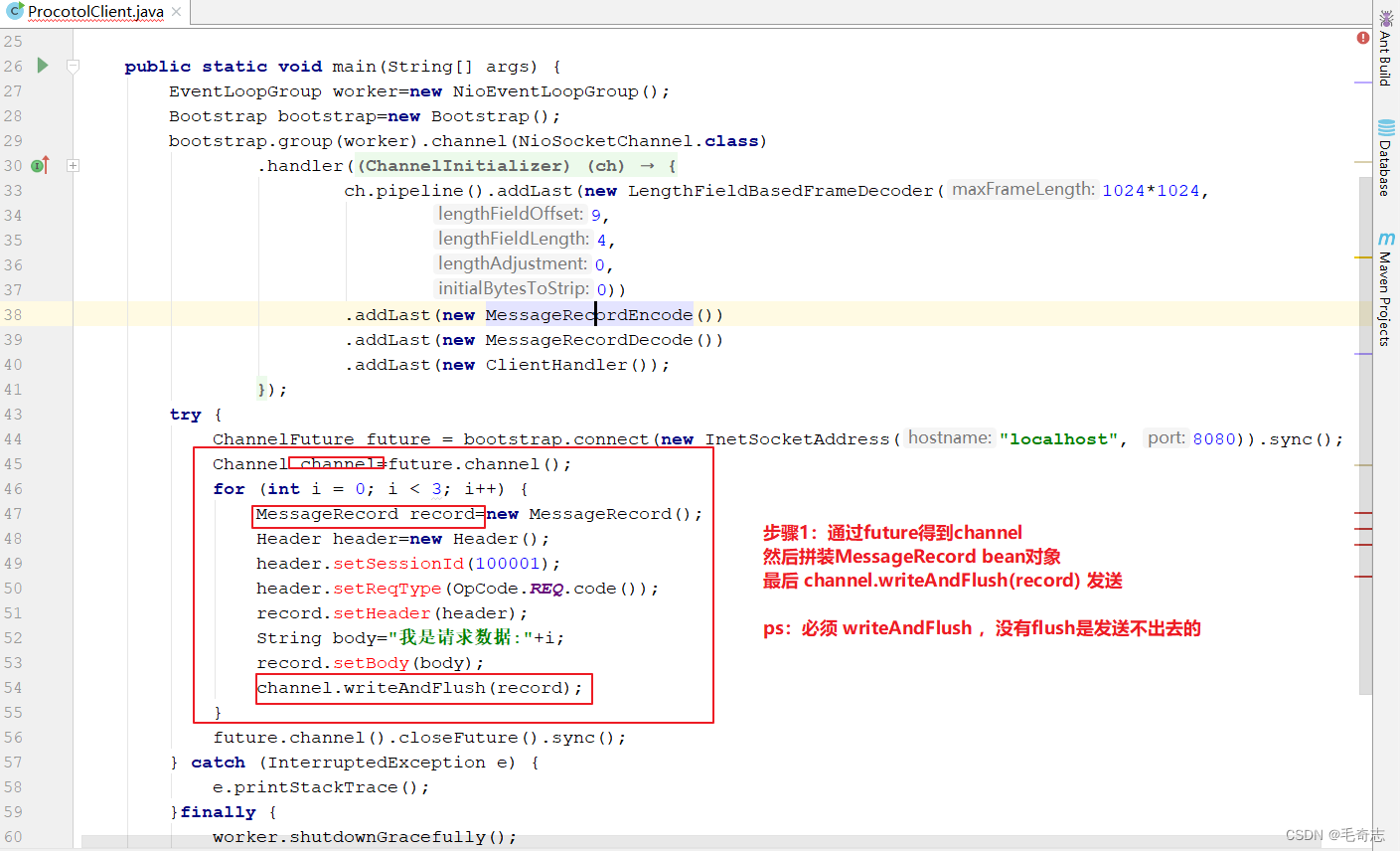Click on ChannelInitializer in line 30
This screenshot has height=851, width=1400.
tap(463, 166)
